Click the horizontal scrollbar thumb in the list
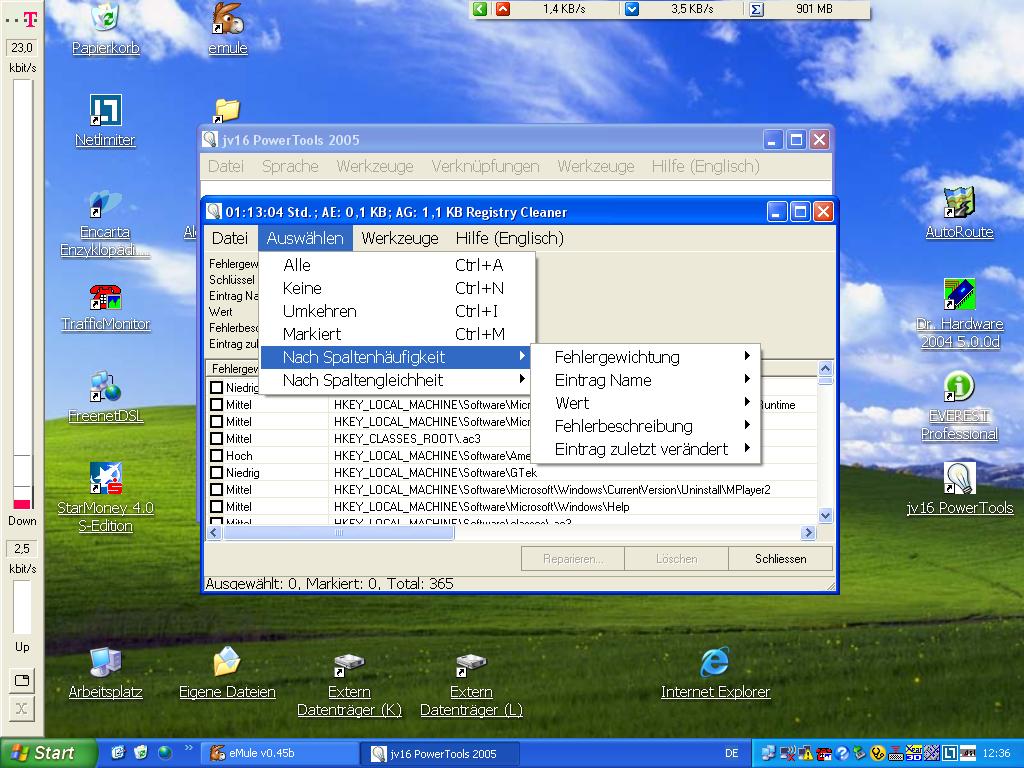Screen dimensions: 1024x768 [338, 533]
